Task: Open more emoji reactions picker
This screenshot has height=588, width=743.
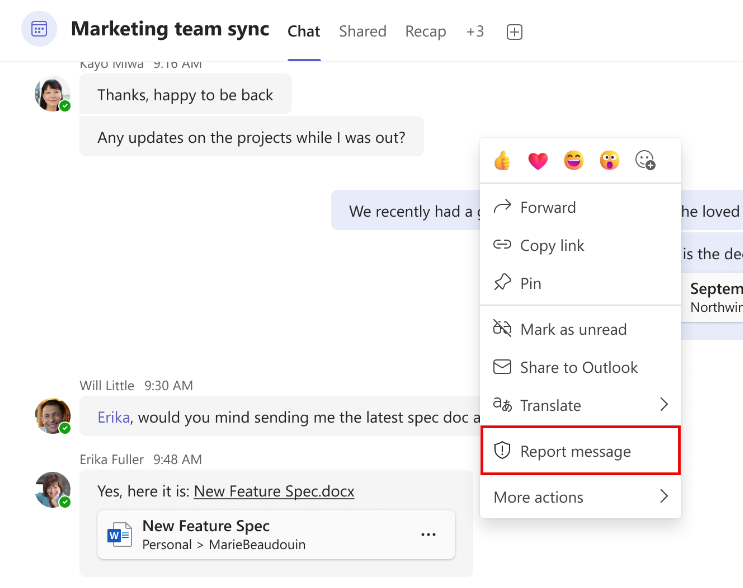Action: (645, 160)
